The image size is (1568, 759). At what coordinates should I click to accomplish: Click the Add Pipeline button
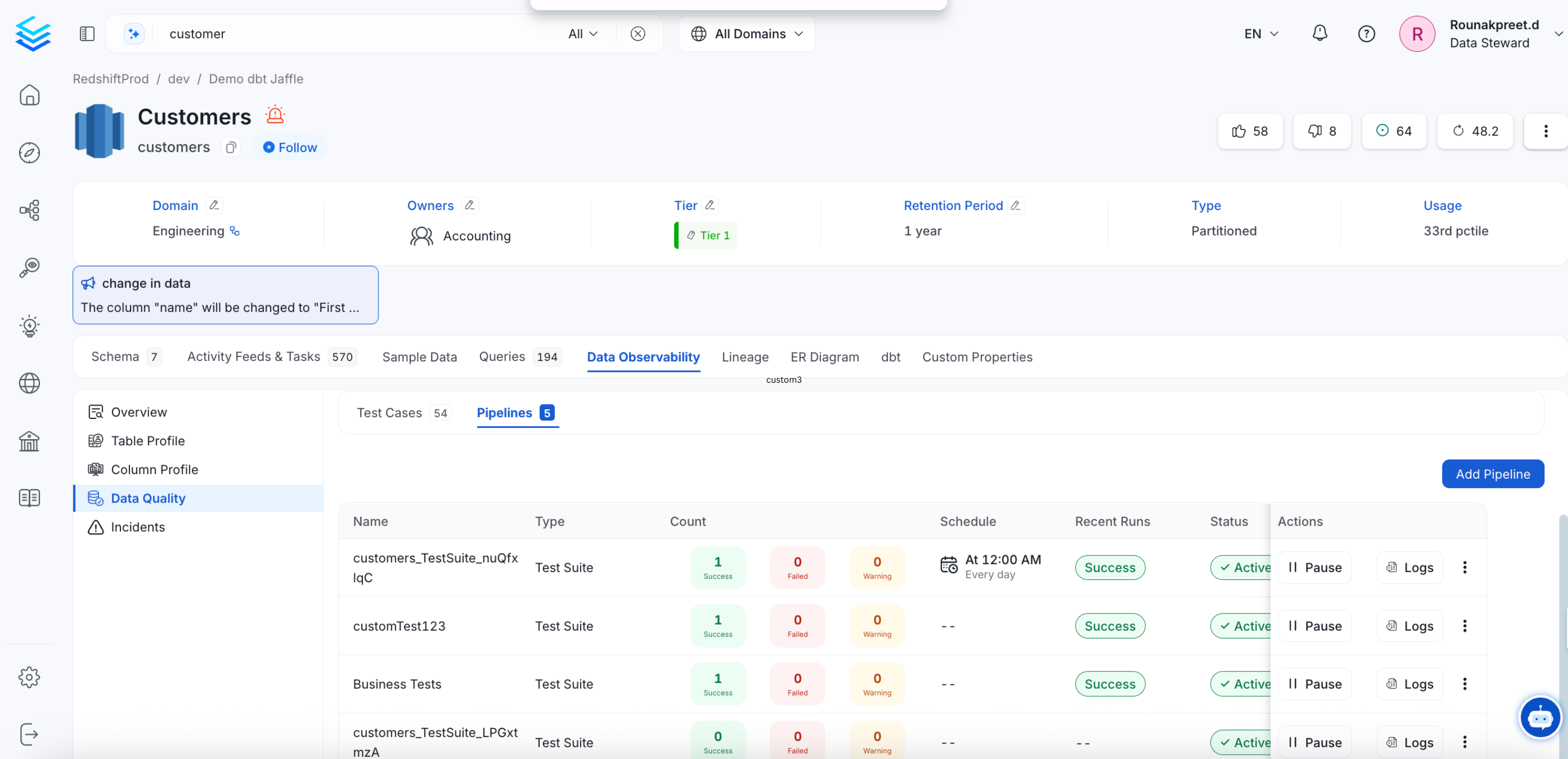pos(1492,474)
